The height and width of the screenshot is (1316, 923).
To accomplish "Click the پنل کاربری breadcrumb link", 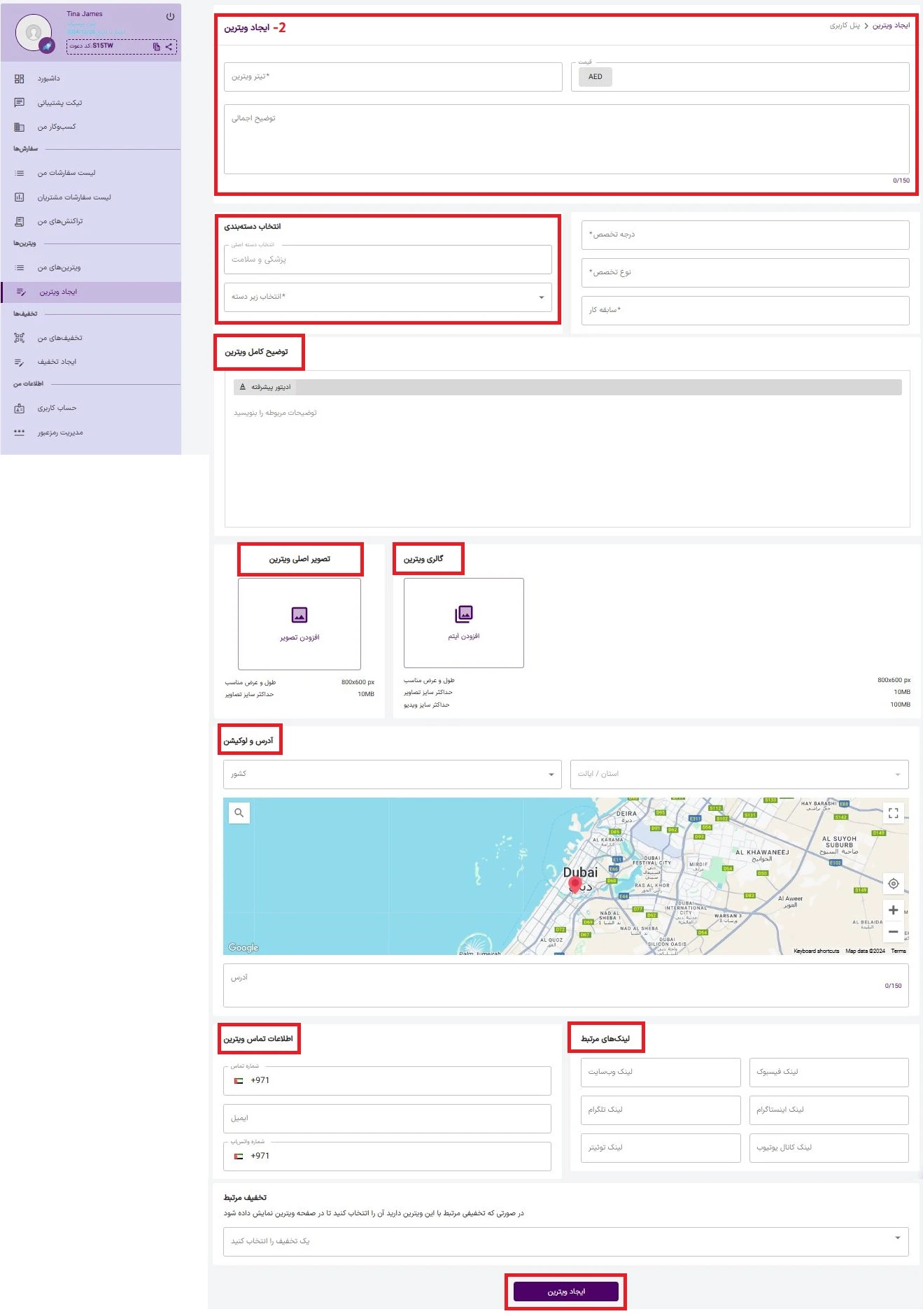I will pyautogui.click(x=845, y=26).
